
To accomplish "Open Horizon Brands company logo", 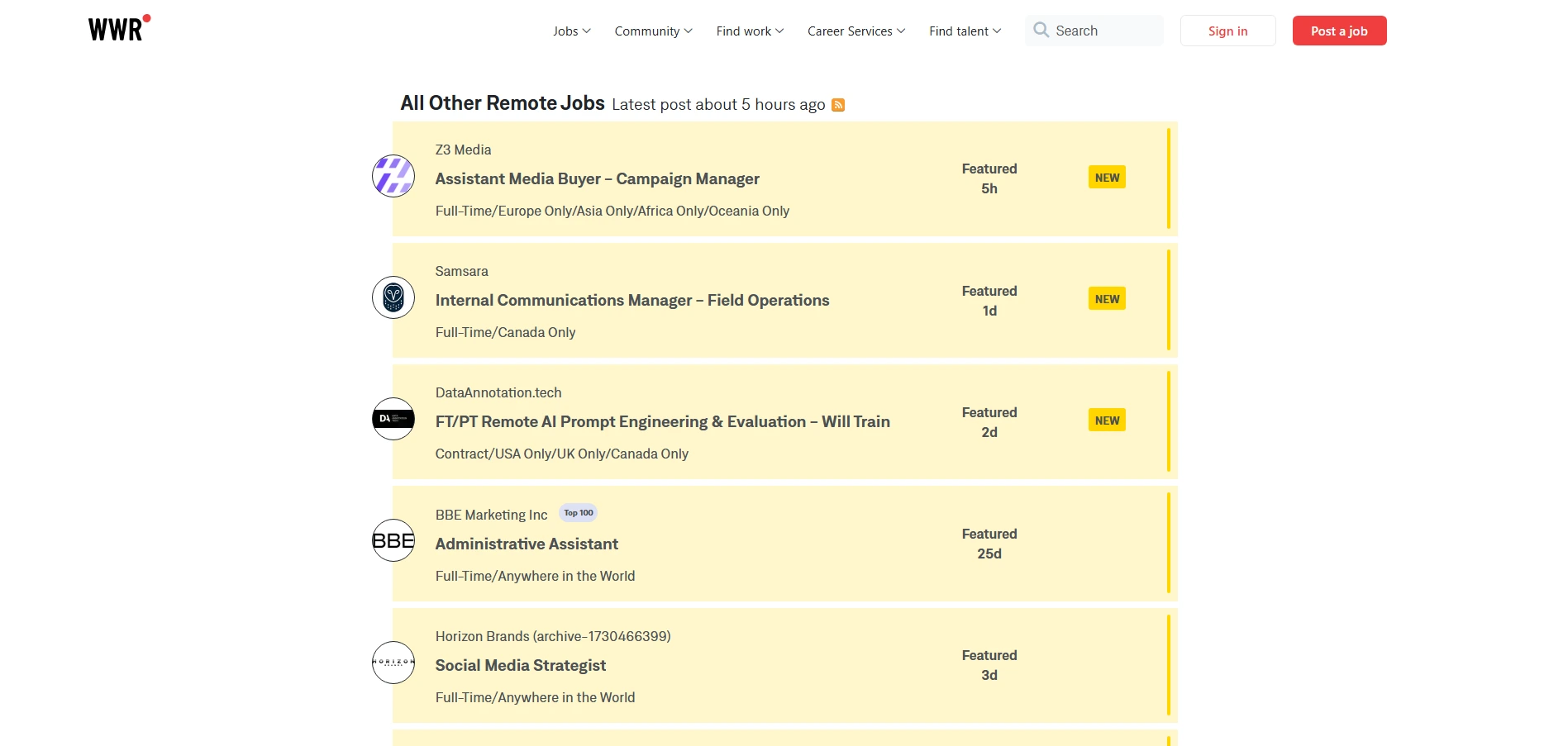I will (x=393, y=663).
